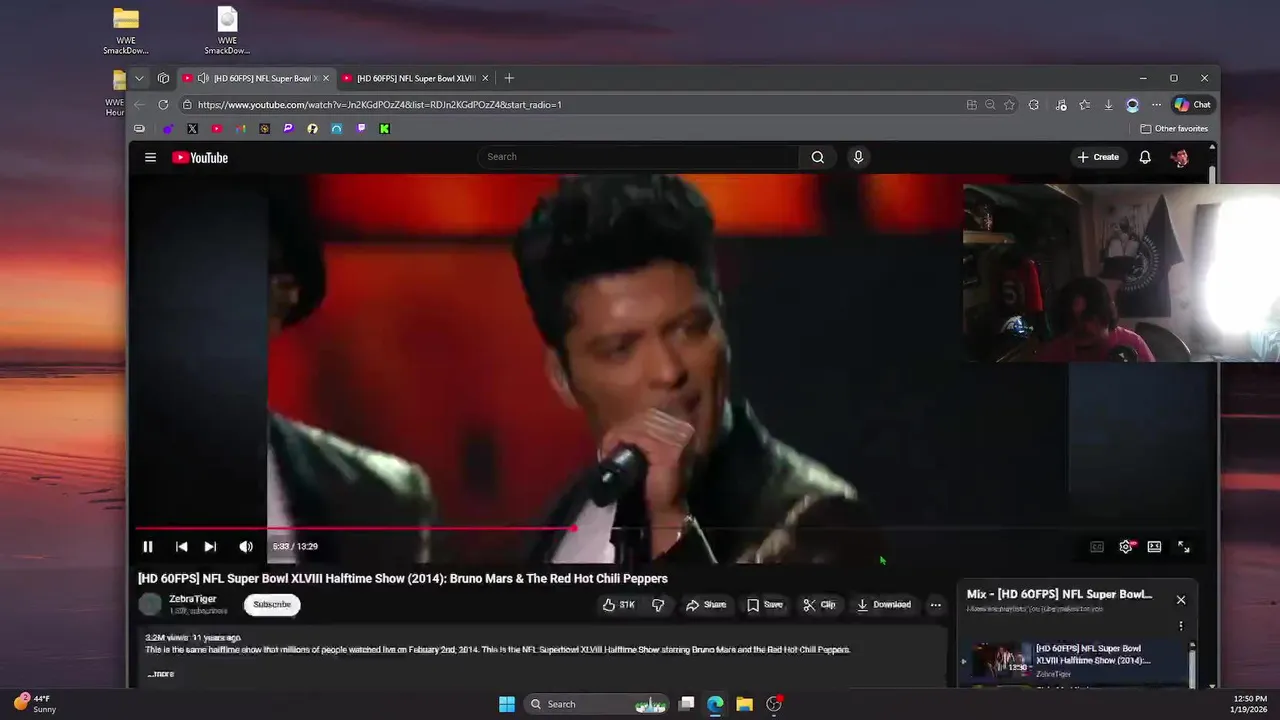
Task: Open File Explorer from taskbar
Action: point(744,704)
